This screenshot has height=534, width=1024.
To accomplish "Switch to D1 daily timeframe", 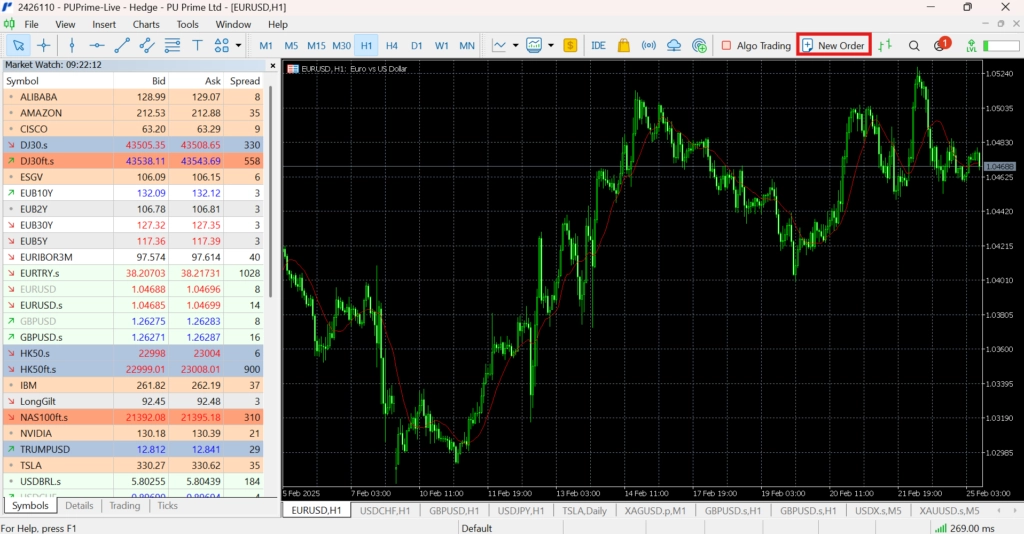I will (x=417, y=46).
